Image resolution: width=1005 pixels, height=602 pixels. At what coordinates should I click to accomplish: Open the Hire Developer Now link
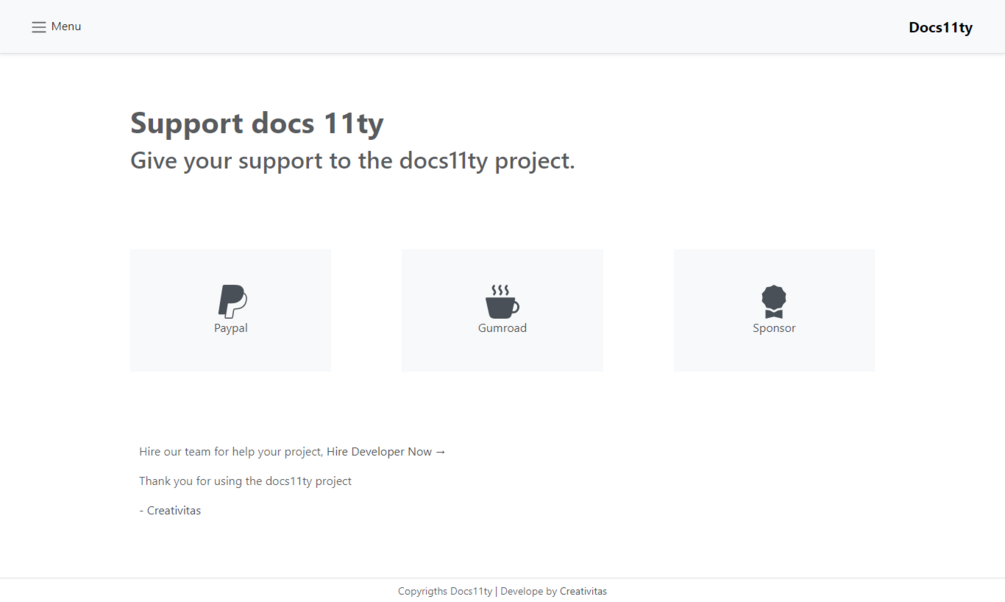tap(379, 451)
